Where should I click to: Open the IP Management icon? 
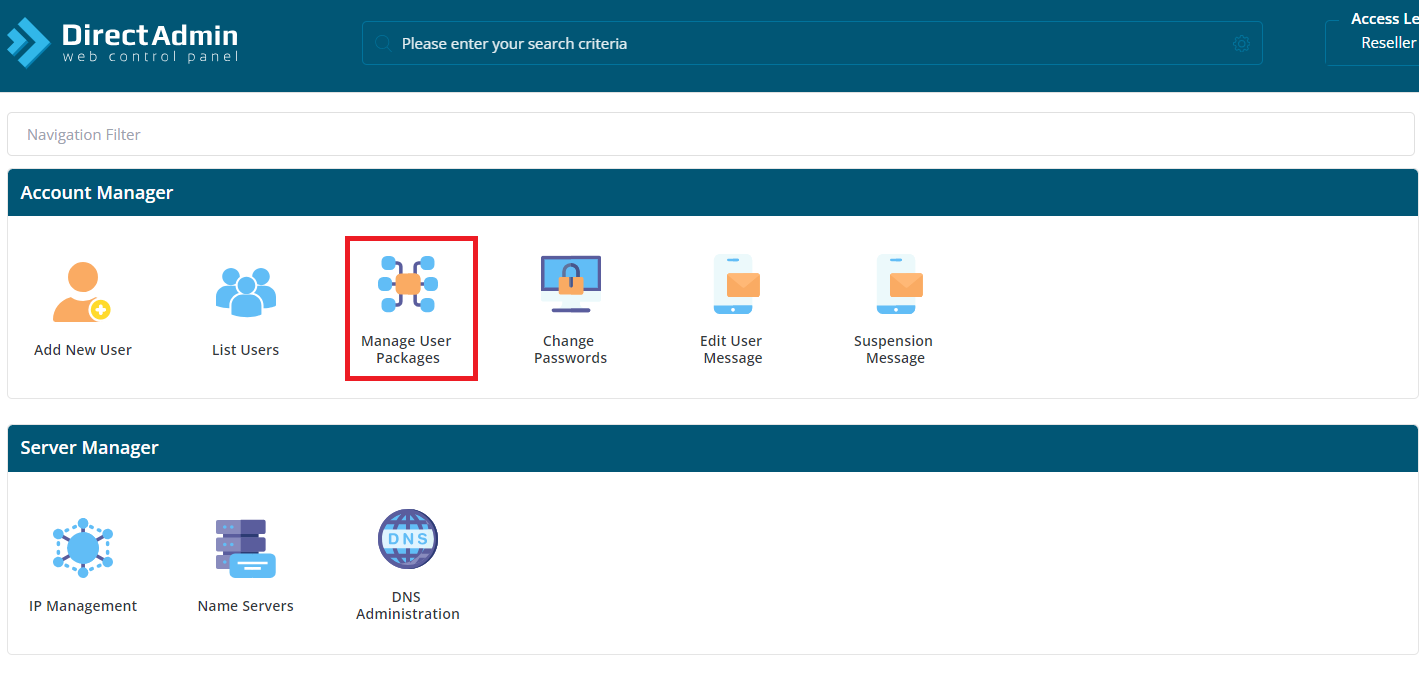pos(83,547)
